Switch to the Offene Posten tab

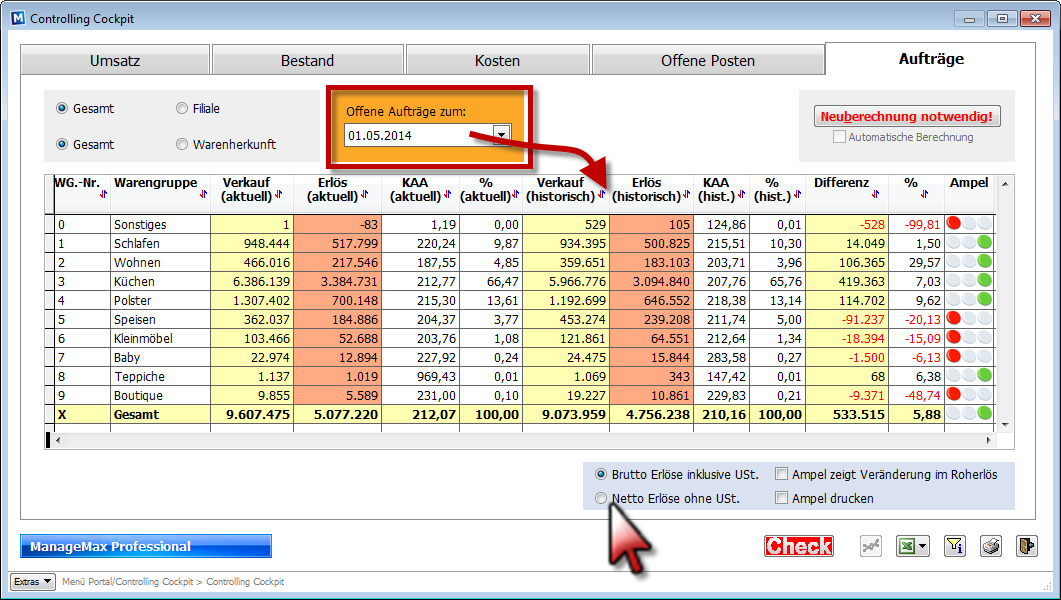(708, 60)
